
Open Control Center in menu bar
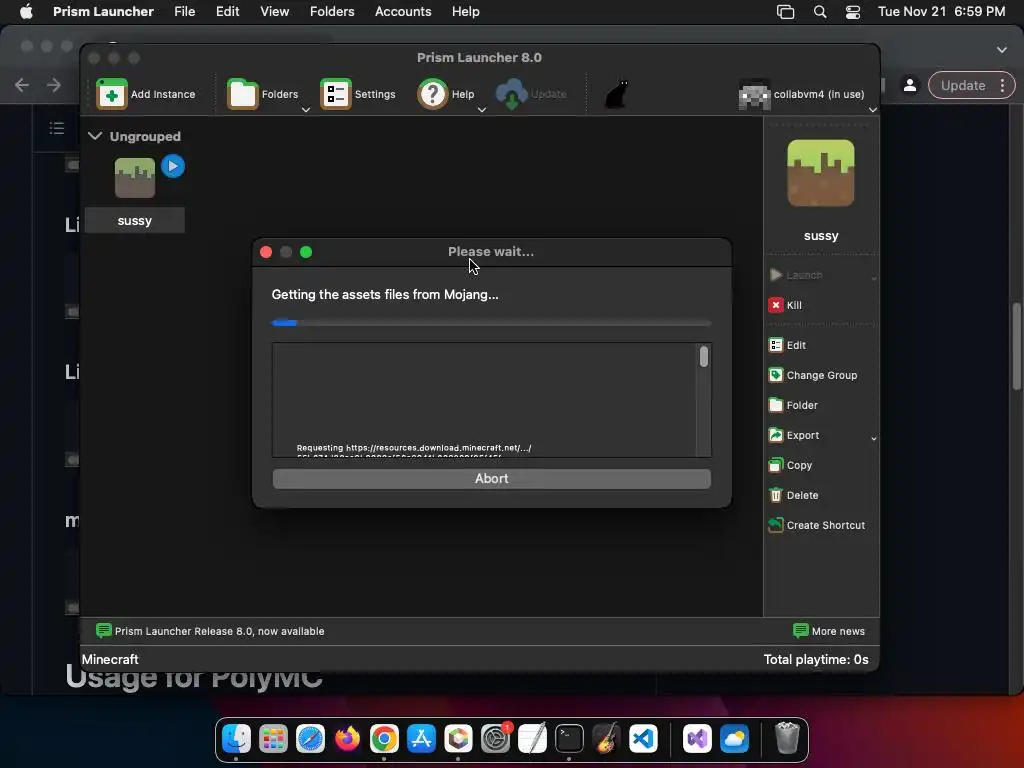click(853, 12)
